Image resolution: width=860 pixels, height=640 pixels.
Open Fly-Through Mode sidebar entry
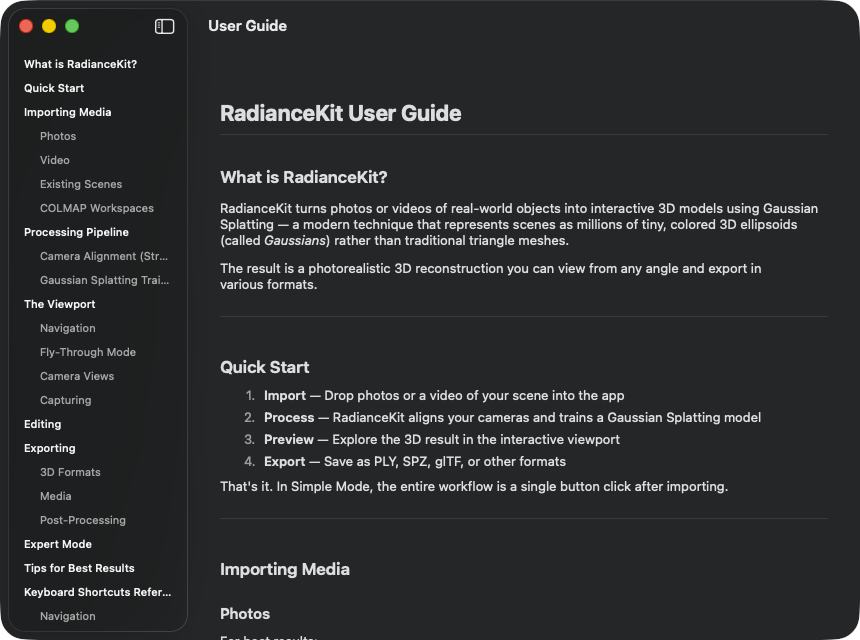tap(88, 352)
